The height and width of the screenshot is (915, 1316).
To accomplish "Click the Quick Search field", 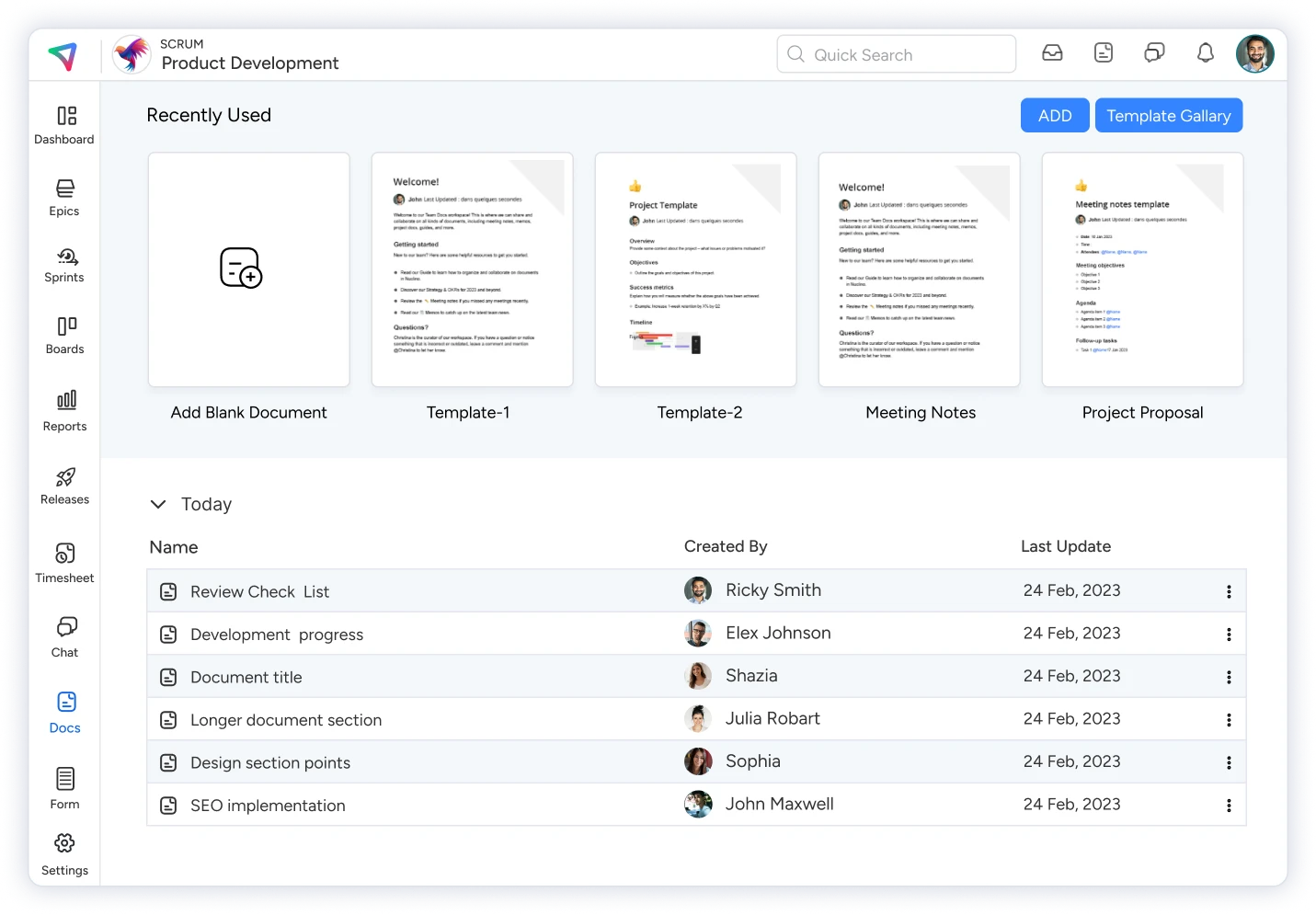I will (x=895, y=53).
